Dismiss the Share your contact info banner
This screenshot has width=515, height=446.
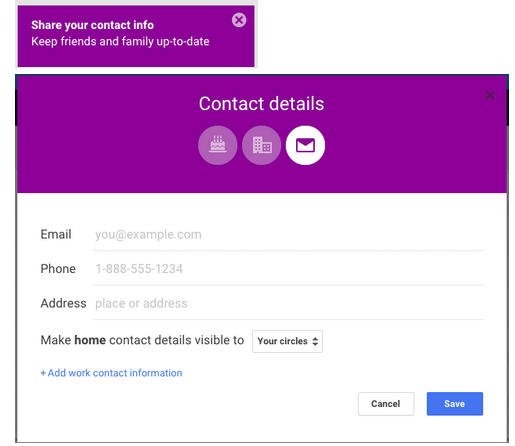239,20
